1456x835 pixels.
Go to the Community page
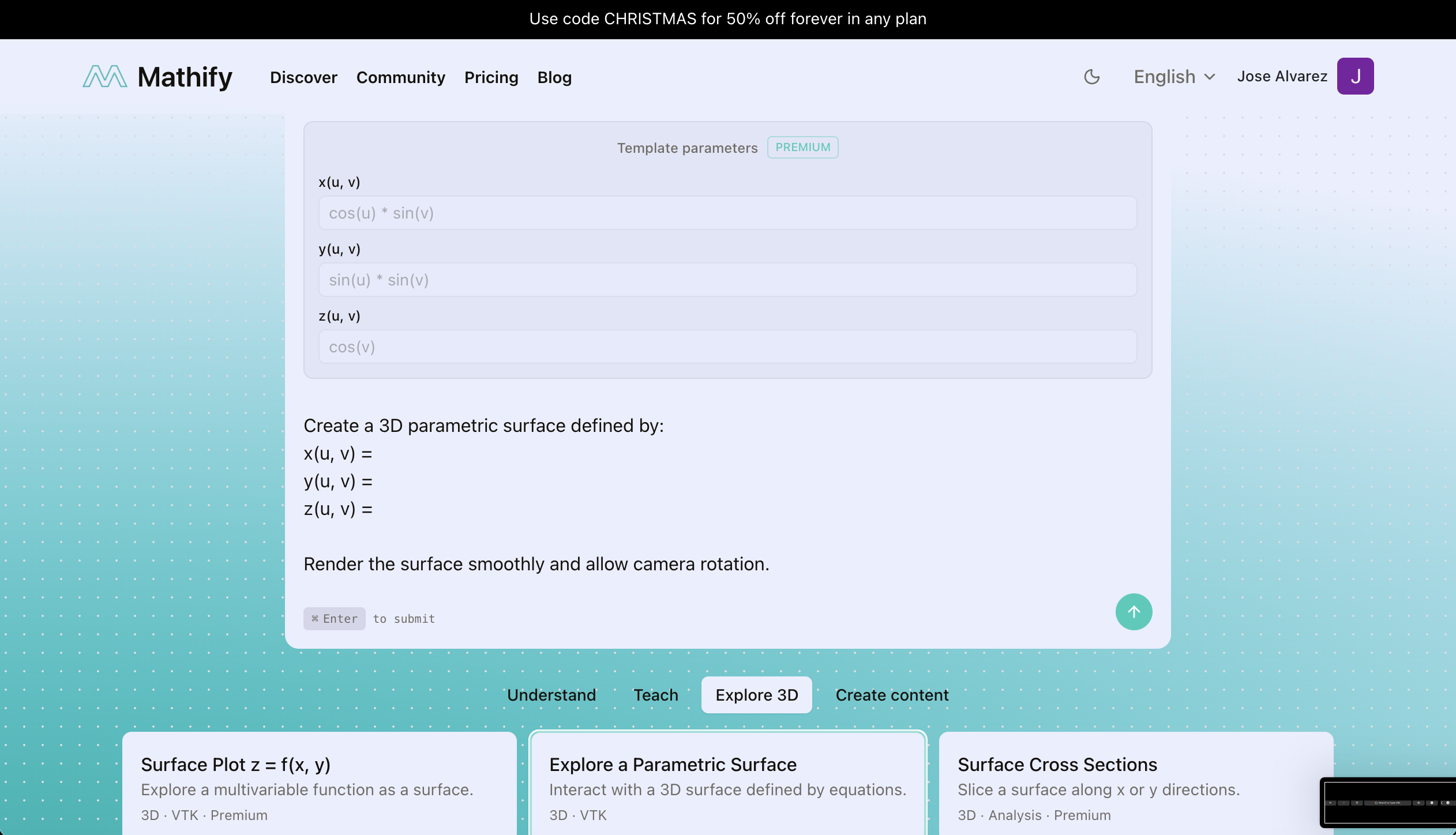[400, 77]
